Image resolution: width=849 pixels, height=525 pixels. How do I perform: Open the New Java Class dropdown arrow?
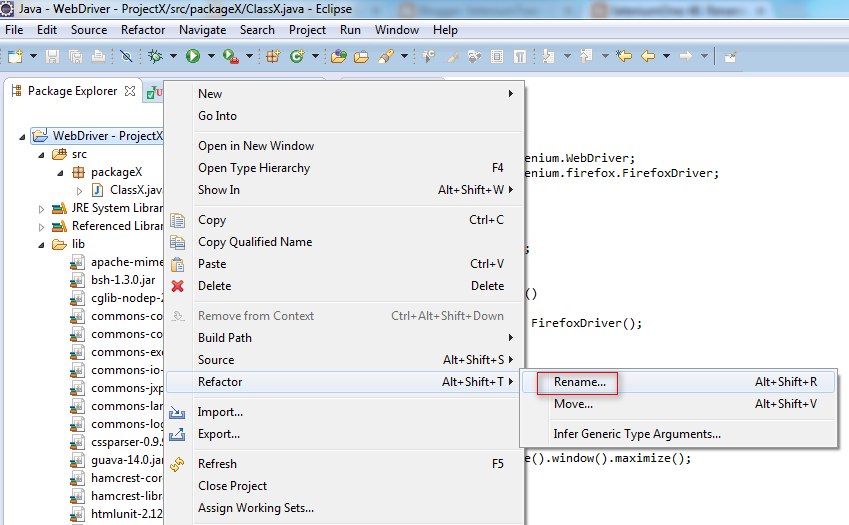(x=315, y=56)
